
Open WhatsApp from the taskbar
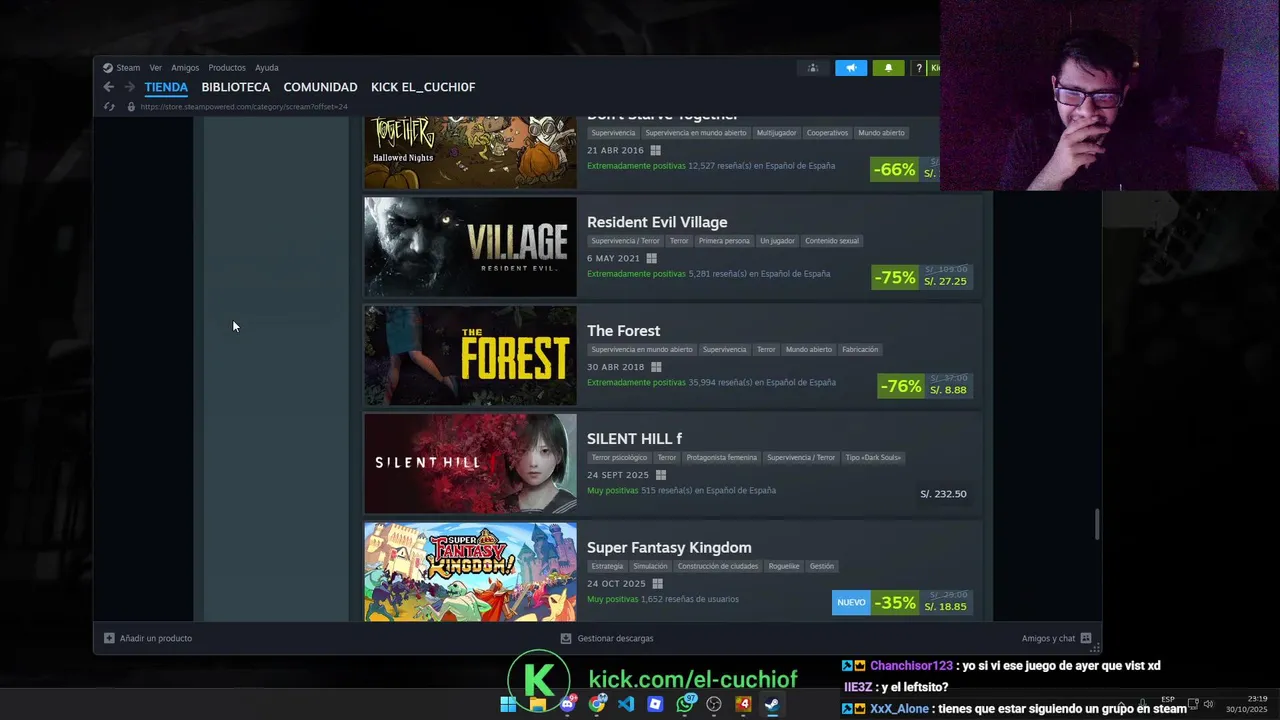pyautogui.click(x=685, y=704)
